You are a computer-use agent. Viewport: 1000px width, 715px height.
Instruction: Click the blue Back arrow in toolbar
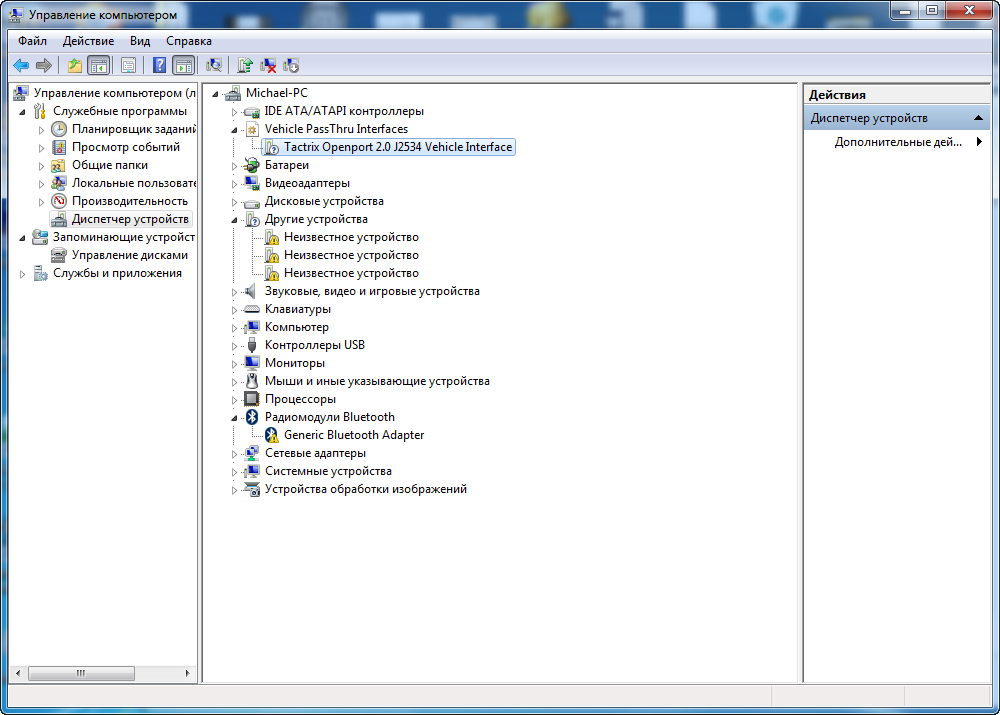click(x=20, y=66)
